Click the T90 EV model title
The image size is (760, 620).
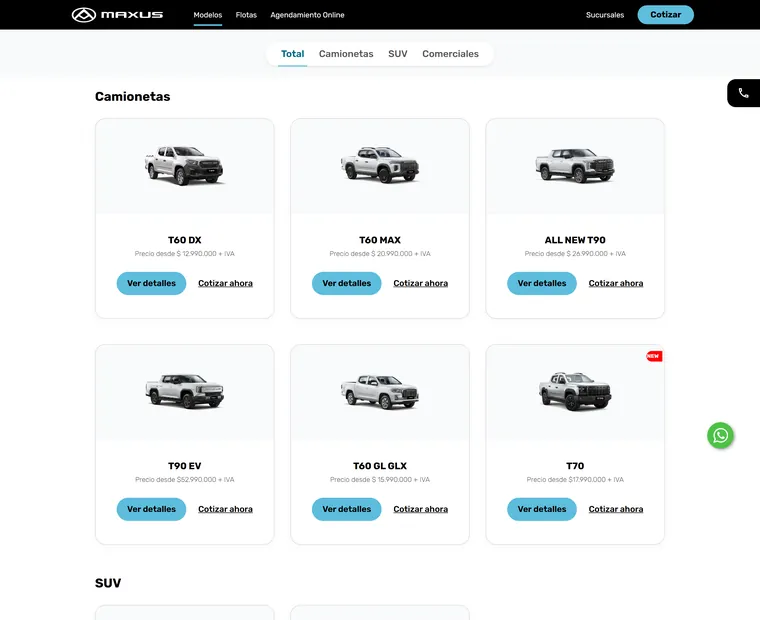point(185,466)
